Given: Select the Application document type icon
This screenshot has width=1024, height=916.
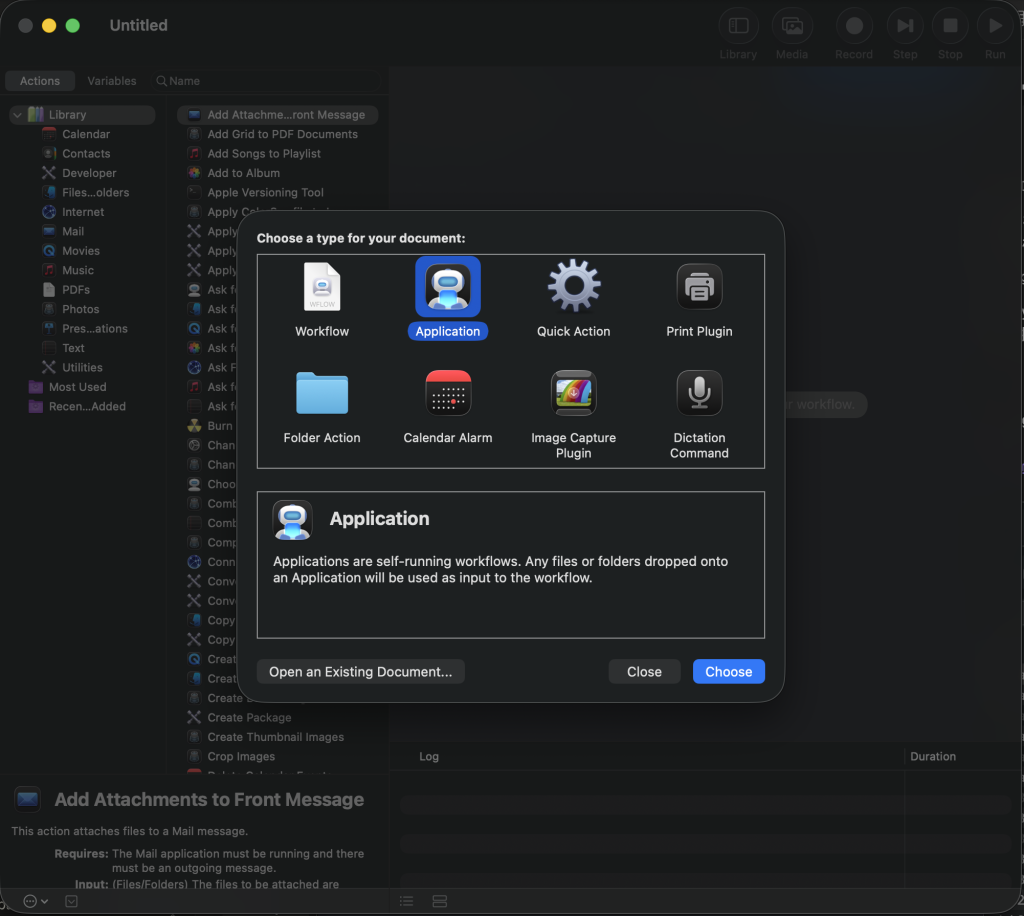Looking at the screenshot, I should coord(447,287).
